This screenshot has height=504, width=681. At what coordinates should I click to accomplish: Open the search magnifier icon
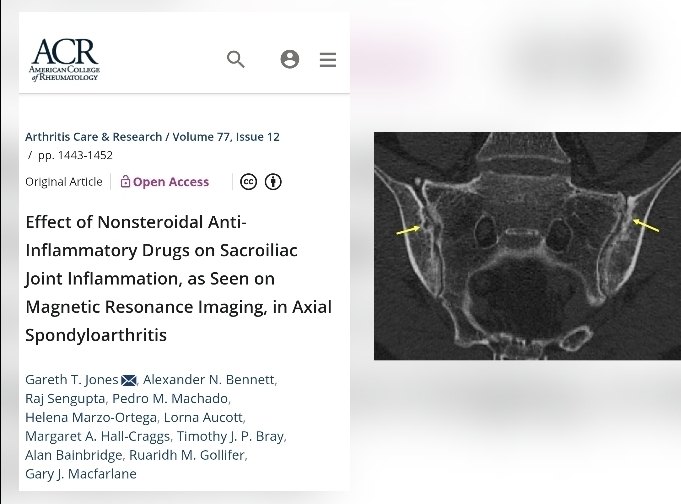click(x=236, y=59)
